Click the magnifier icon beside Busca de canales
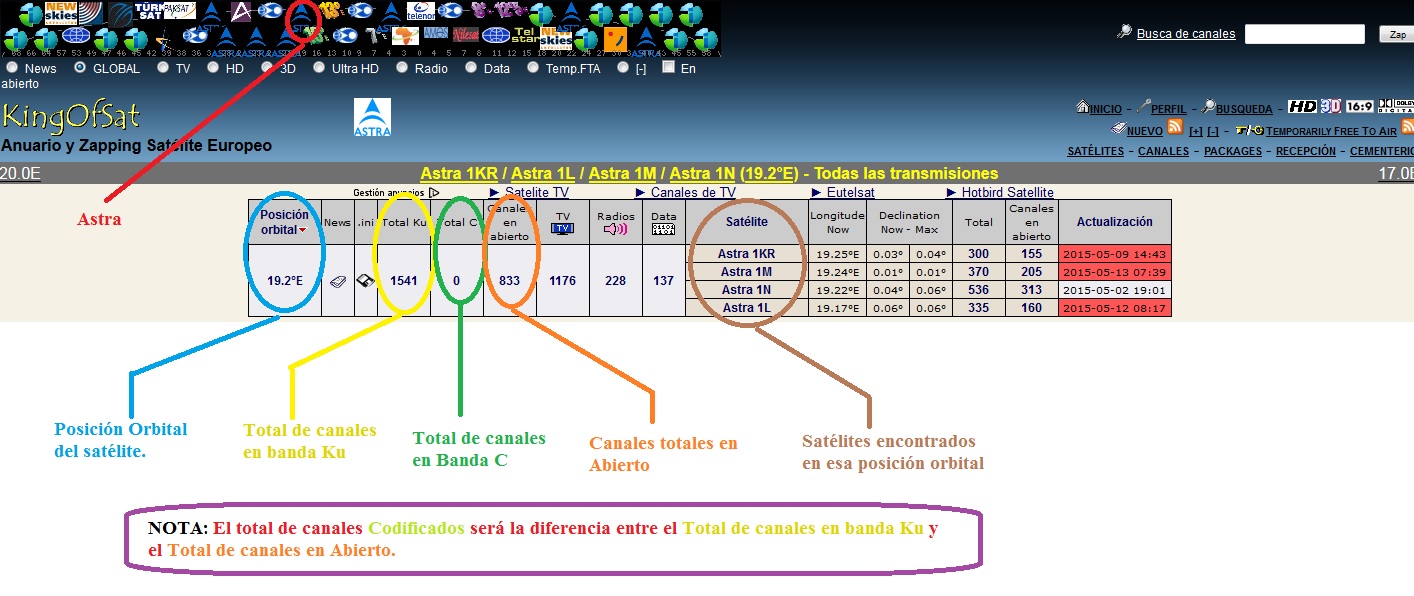The height and width of the screenshot is (596, 1414). coord(1125,33)
